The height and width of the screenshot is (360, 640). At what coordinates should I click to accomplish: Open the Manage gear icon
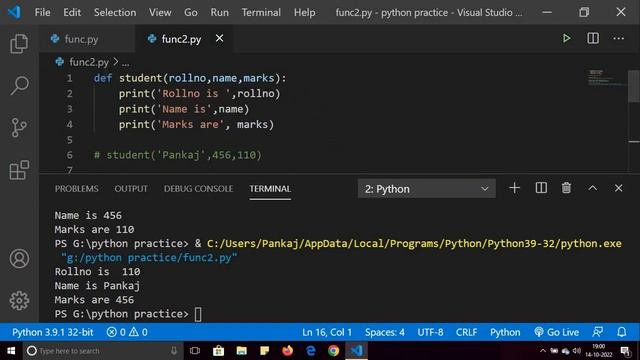(19, 301)
